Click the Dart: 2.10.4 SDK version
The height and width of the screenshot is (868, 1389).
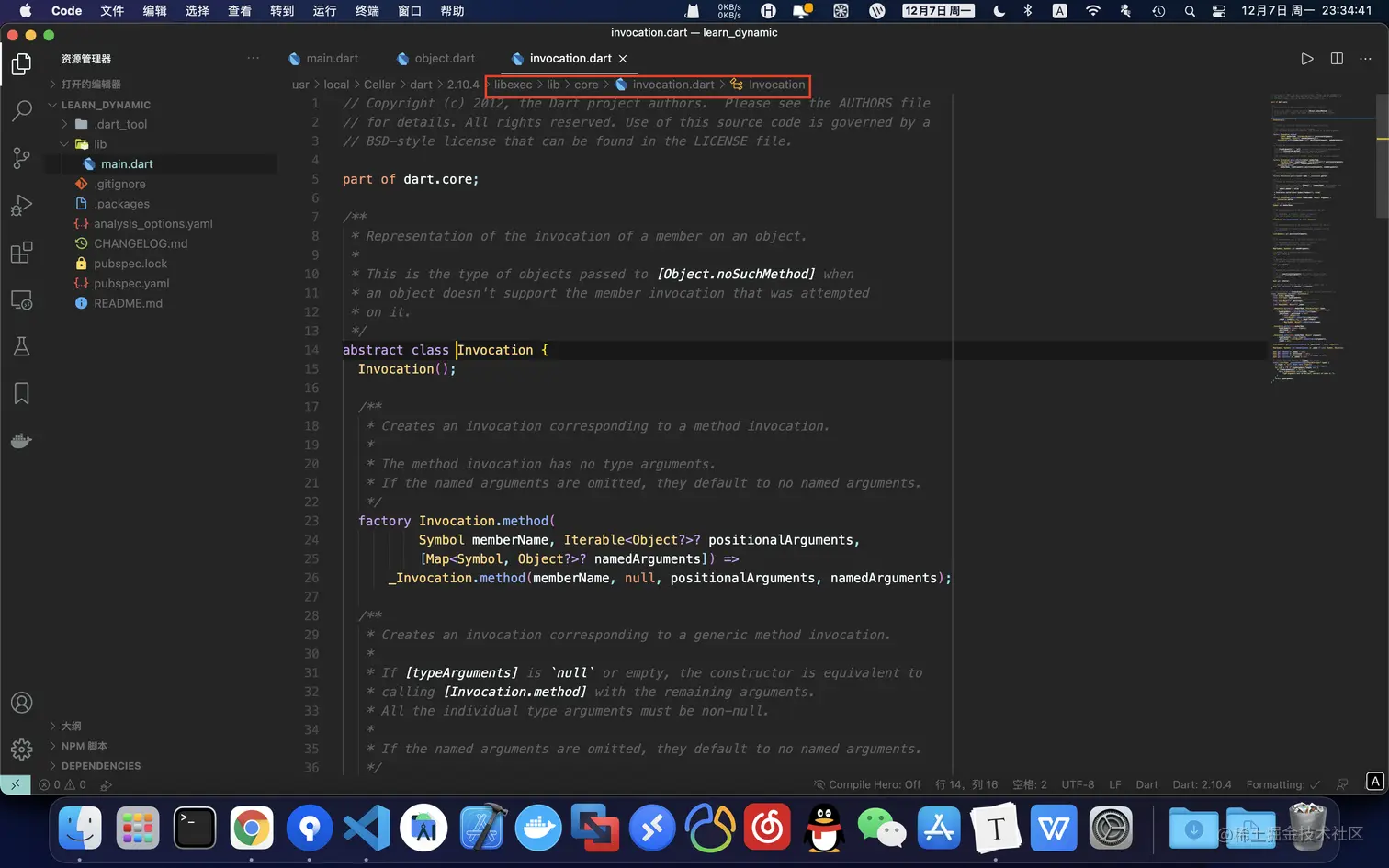[x=1202, y=784]
